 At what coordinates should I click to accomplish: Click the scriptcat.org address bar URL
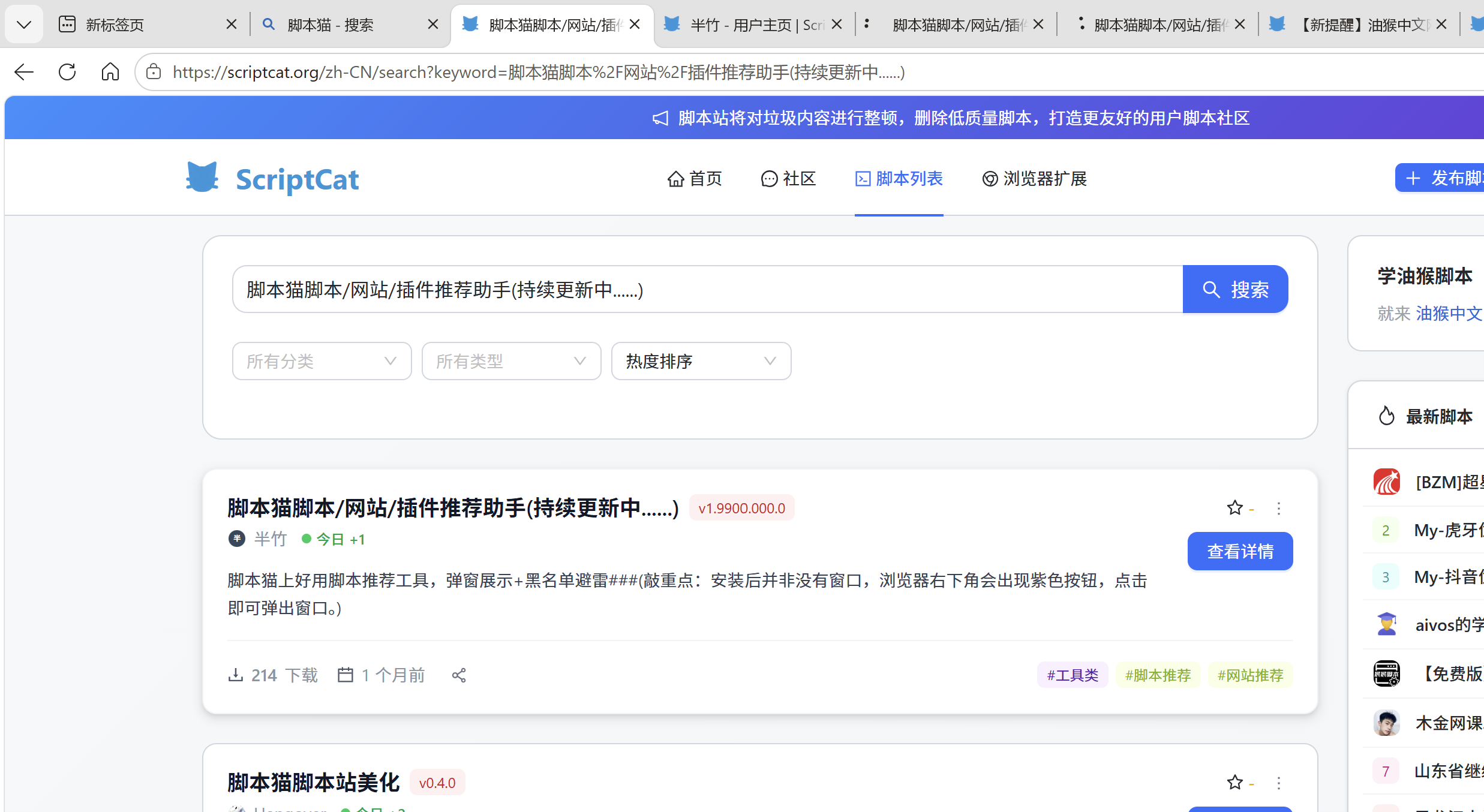(539, 73)
